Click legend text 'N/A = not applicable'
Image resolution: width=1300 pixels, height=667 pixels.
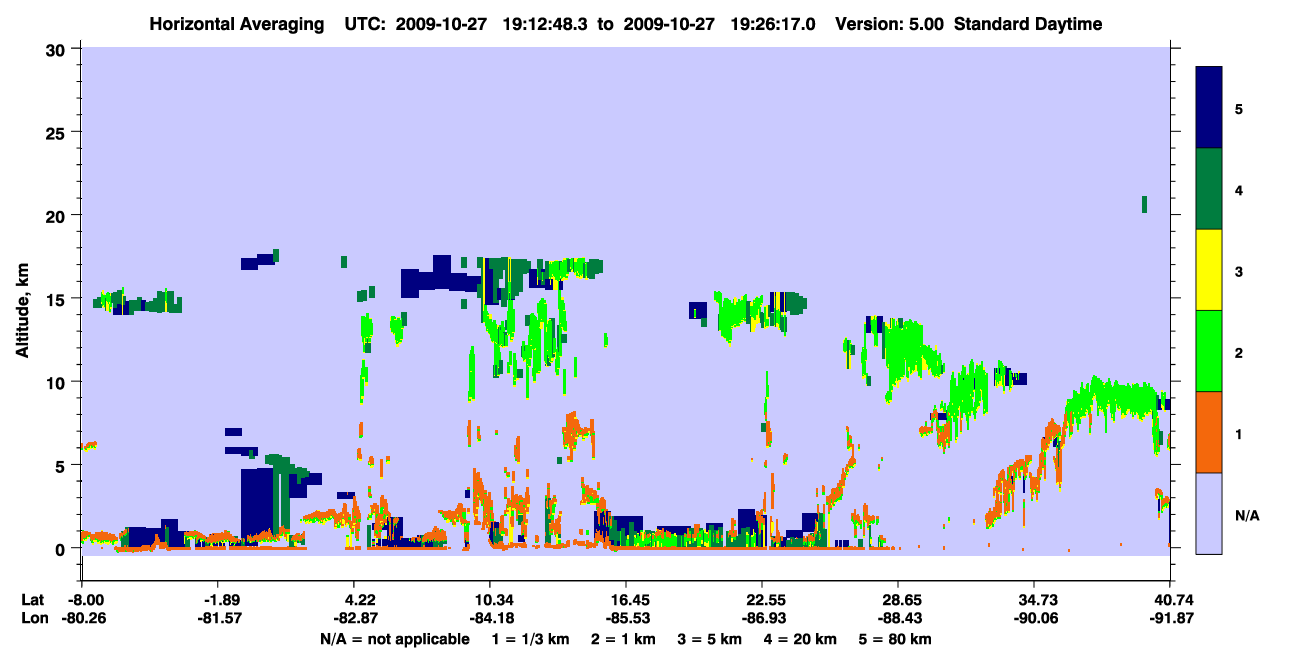click(394, 639)
